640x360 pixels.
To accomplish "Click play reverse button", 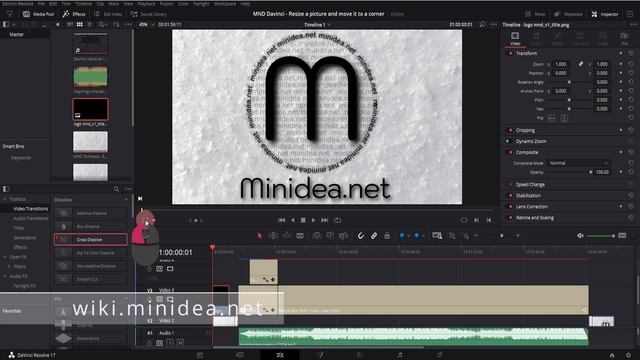I will (292, 220).
